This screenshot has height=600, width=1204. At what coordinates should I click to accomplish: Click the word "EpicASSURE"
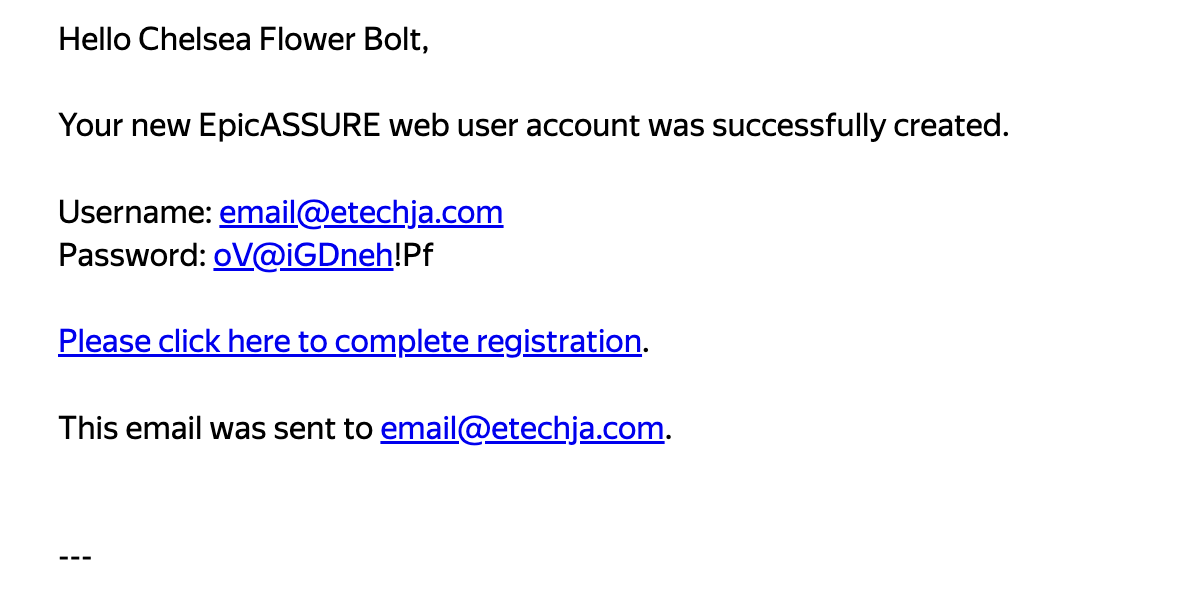tap(288, 126)
